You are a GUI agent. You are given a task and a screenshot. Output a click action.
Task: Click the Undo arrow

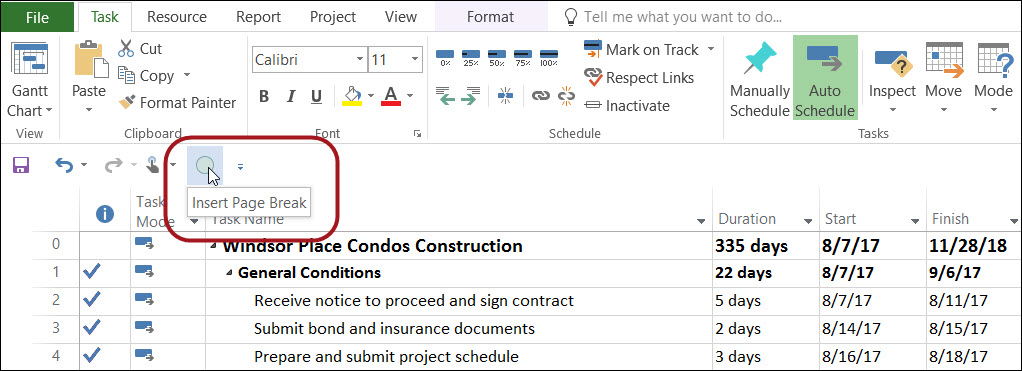[64, 166]
